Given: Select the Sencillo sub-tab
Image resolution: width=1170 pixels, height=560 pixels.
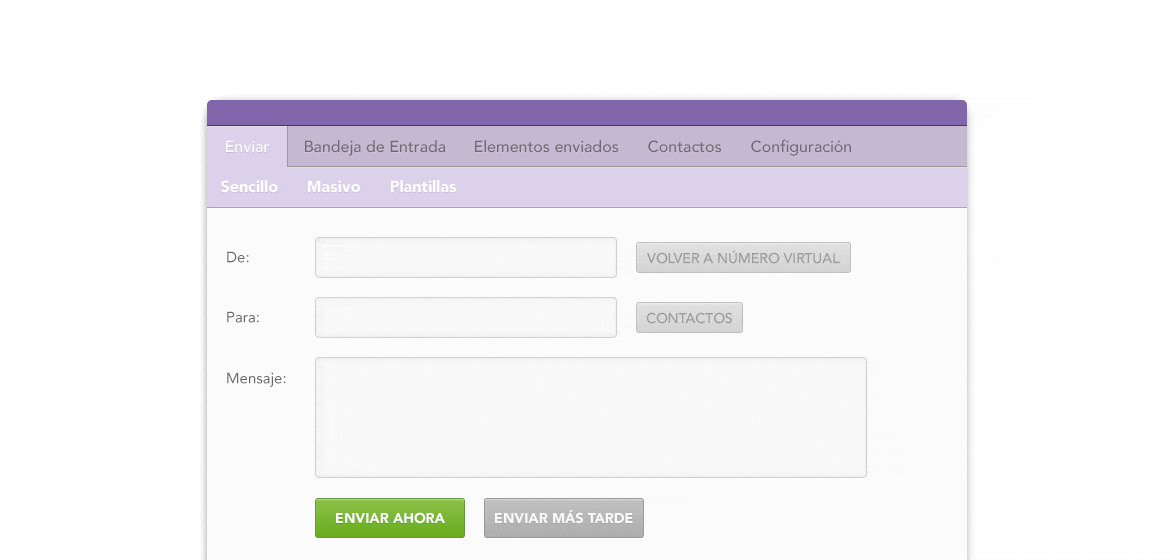Looking at the screenshot, I should [249, 187].
